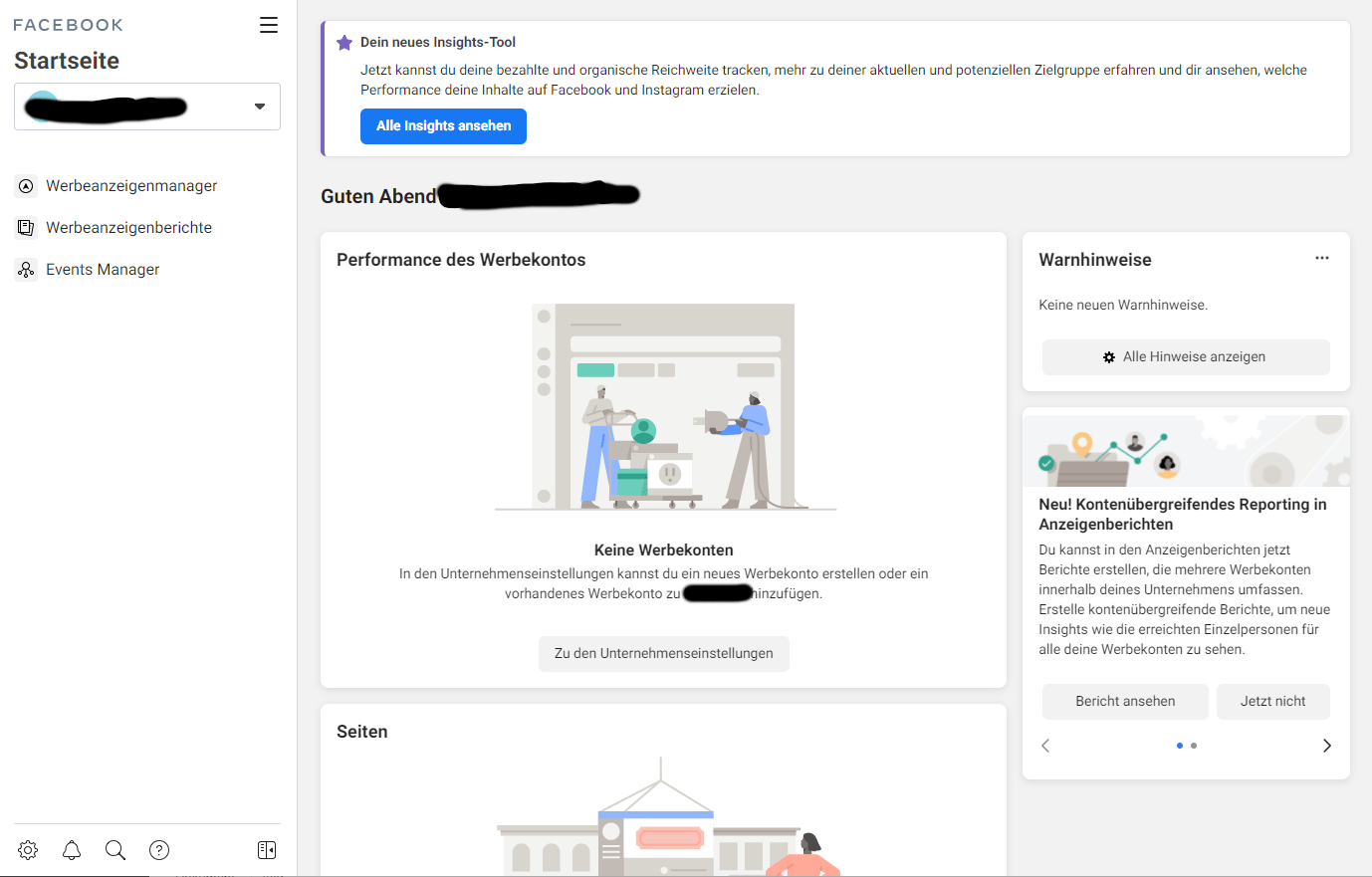Click Neu! Kontenübergreifendes Reporting headline
1372x877 pixels.
point(1183,515)
